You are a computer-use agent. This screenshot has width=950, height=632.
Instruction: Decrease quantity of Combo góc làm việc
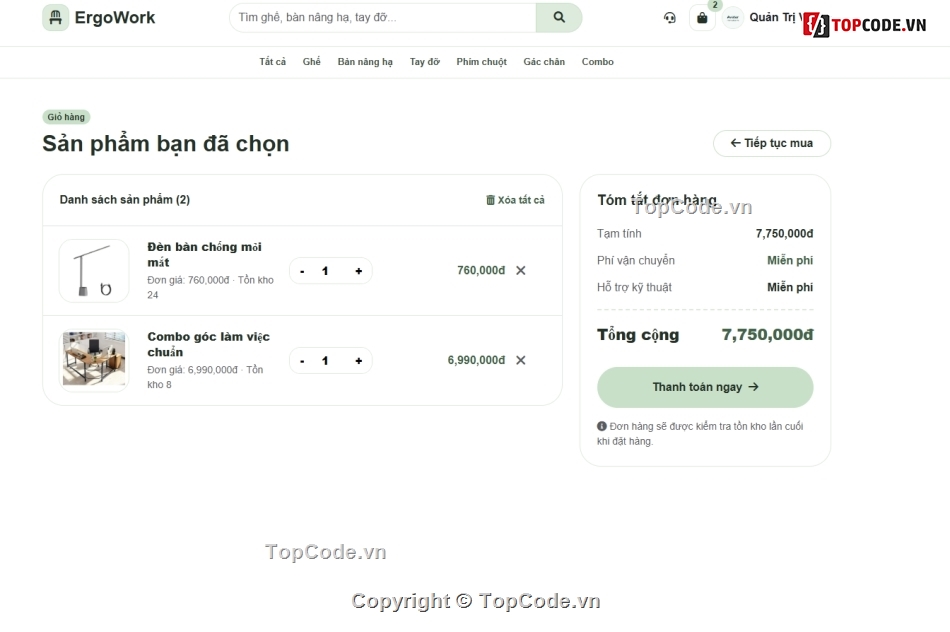[x=302, y=361]
